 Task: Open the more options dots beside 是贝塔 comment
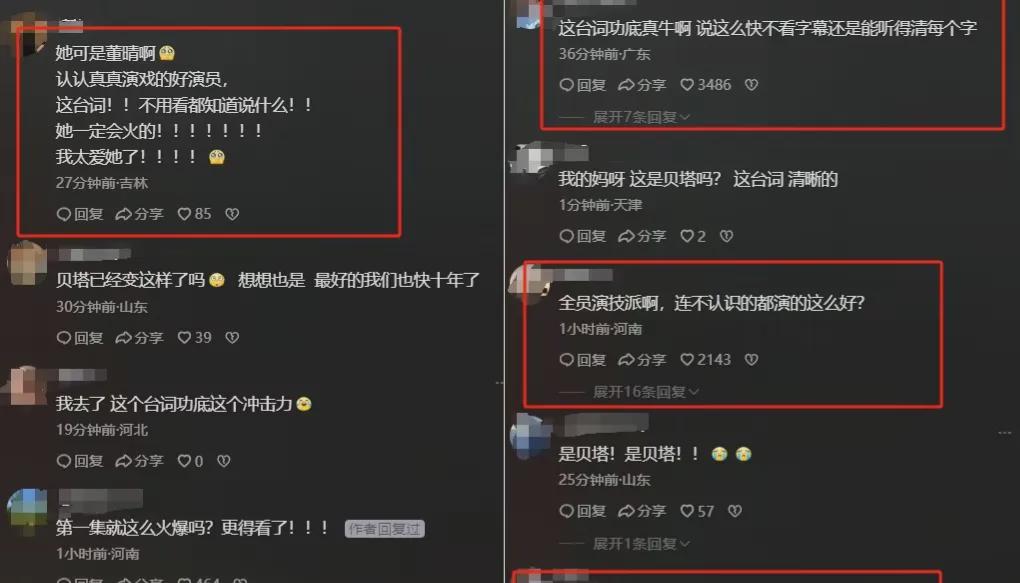1004,433
